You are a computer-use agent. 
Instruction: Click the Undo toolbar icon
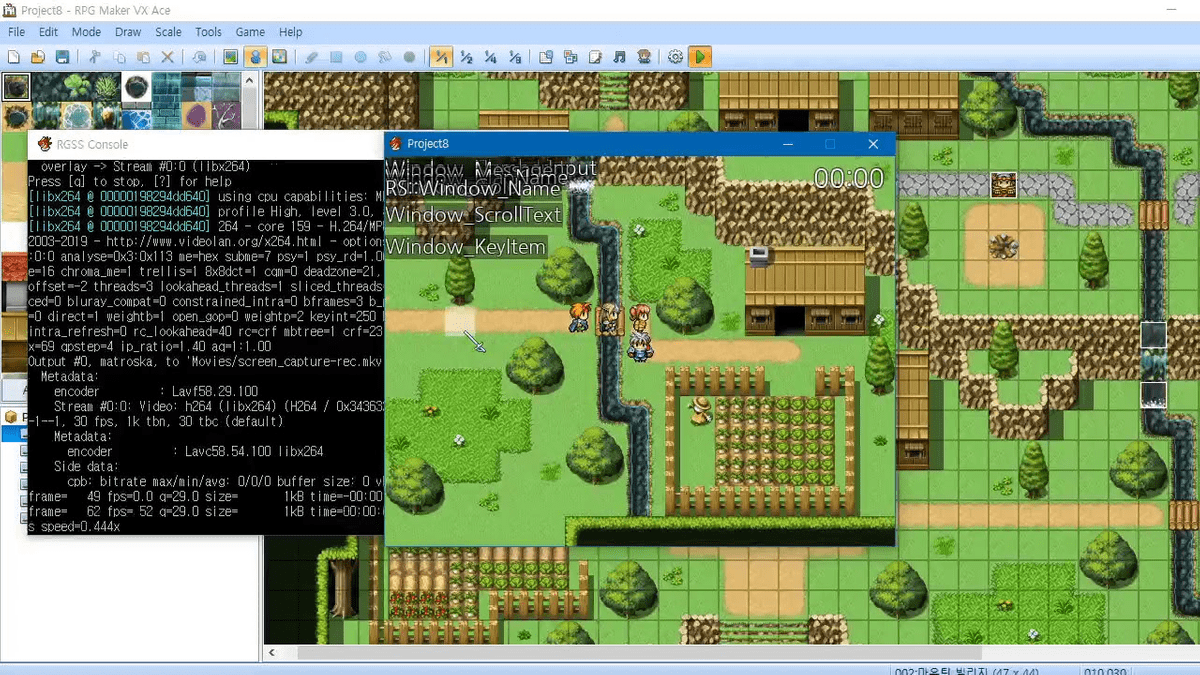[199, 57]
